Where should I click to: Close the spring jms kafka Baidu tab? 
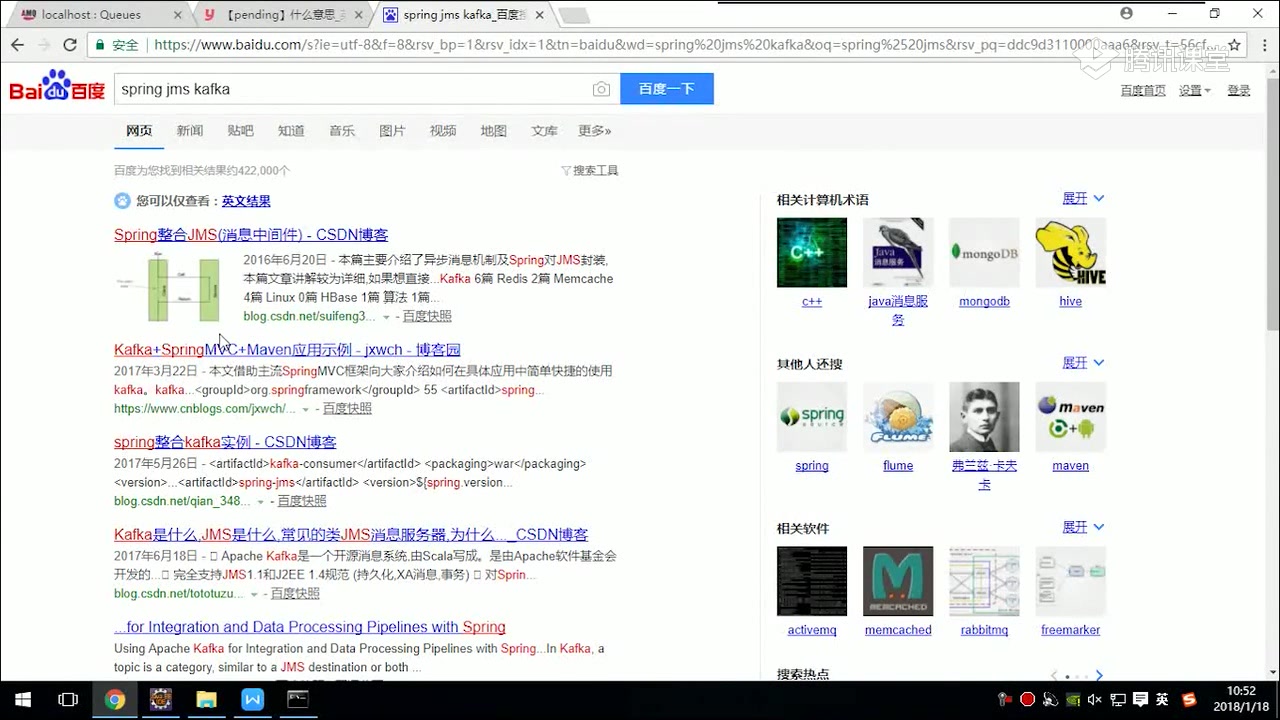(x=540, y=15)
